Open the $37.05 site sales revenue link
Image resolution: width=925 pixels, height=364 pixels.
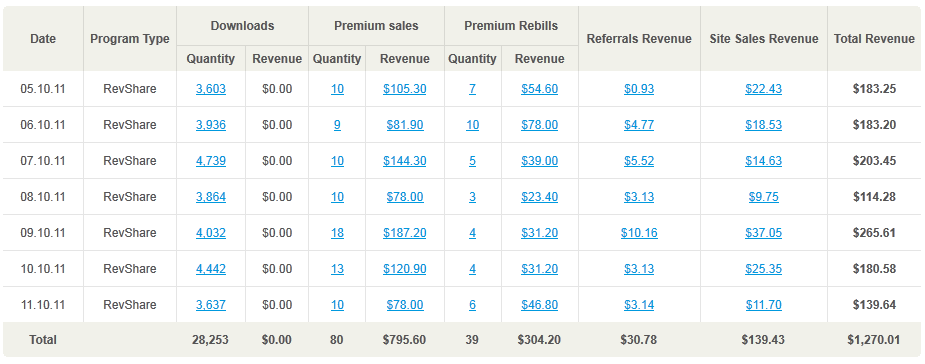763,233
